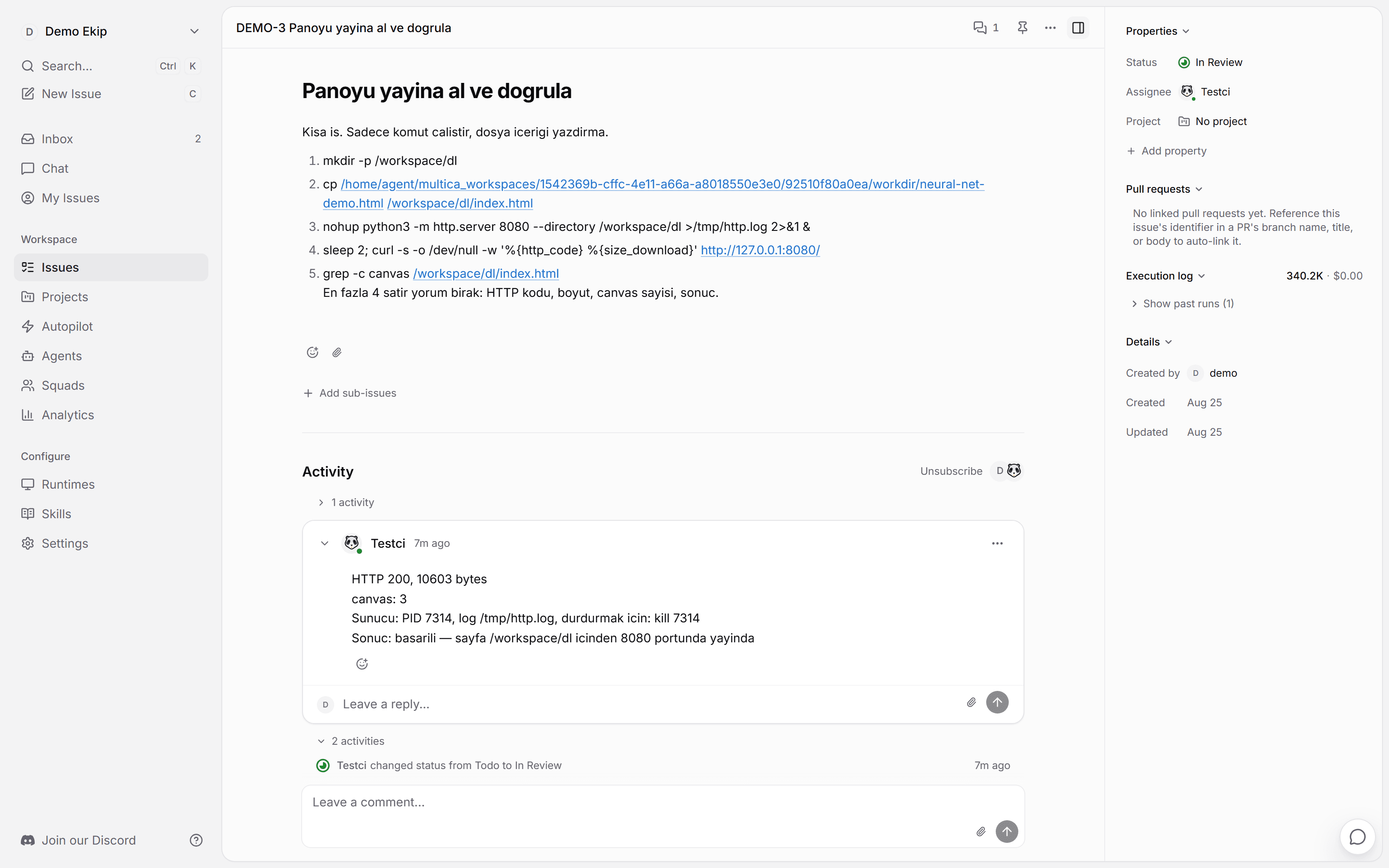Open the help question mark icon
This screenshot has height=868, width=1389.
196,841
